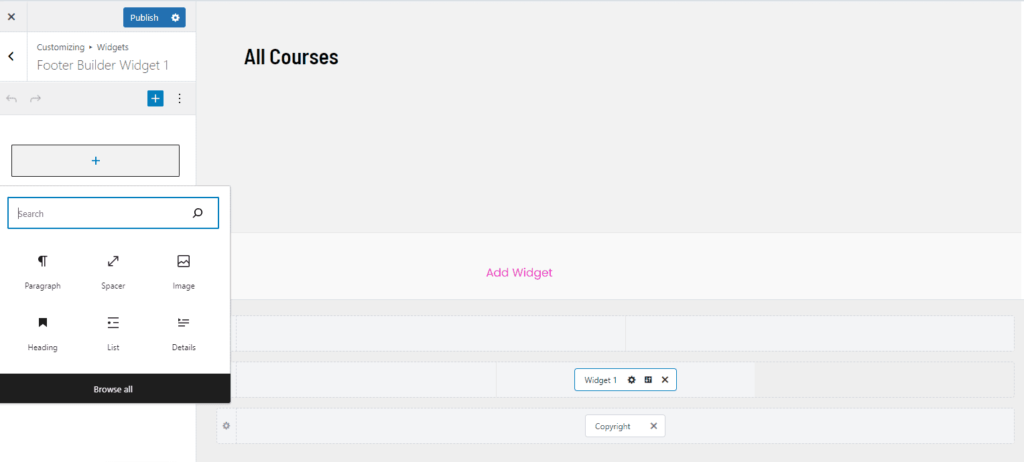
Task: Open the footer row settings gear
Action: [227, 426]
